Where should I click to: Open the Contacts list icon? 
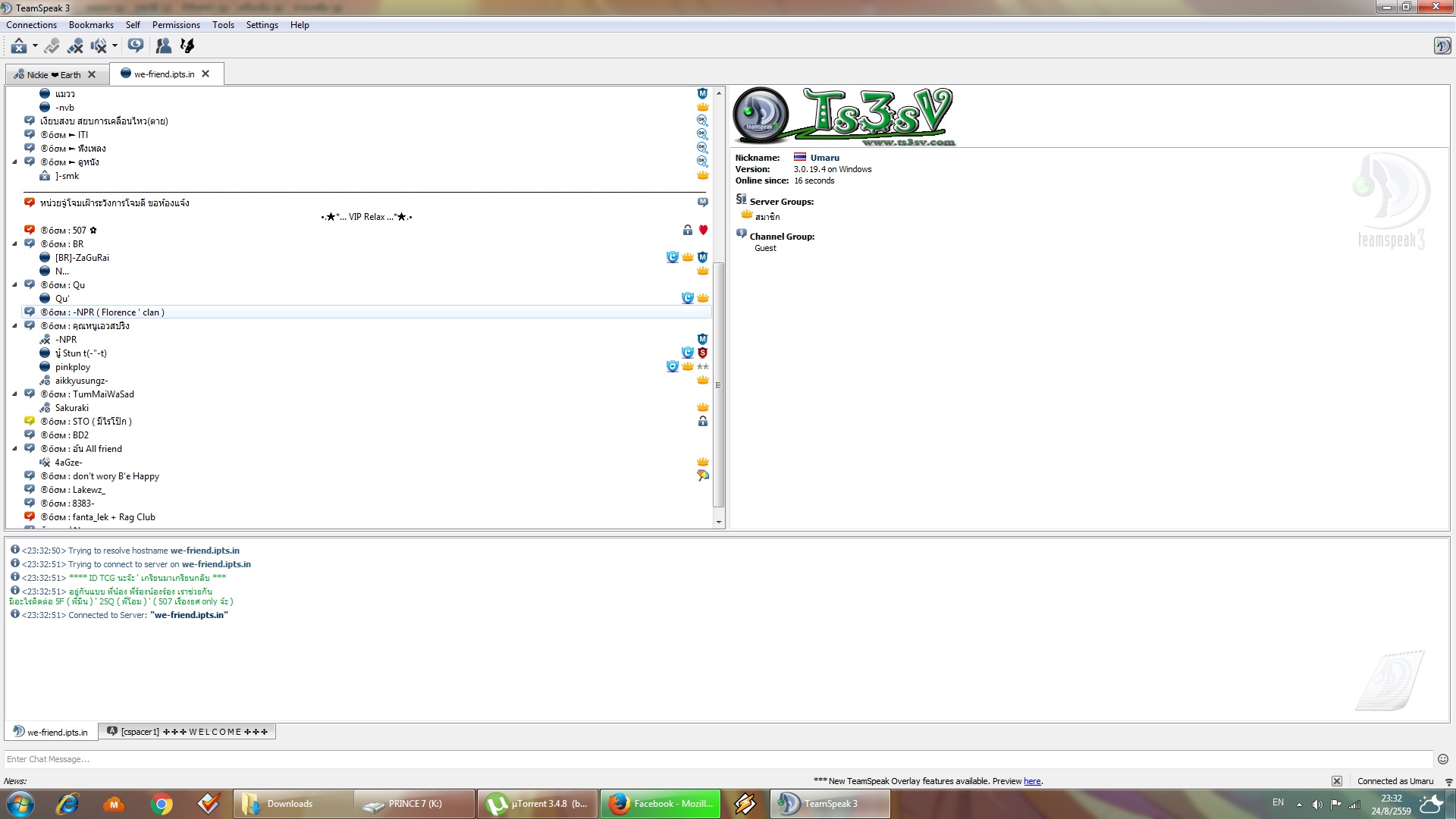point(163,46)
